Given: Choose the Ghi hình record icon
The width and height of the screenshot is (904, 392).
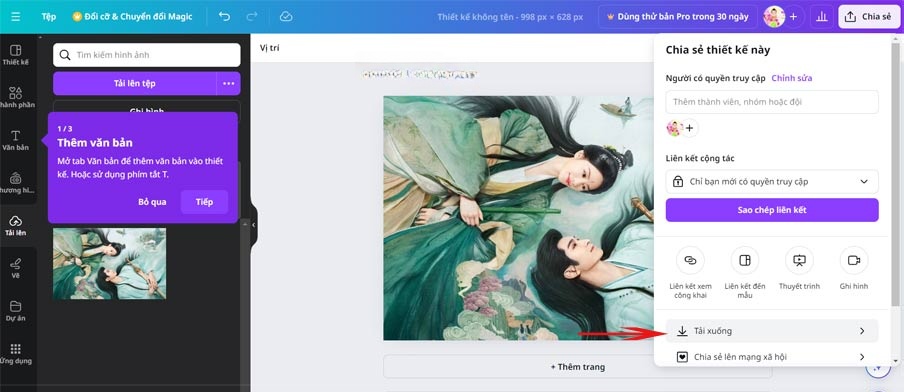Looking at the screenshot, I should 854,260.
